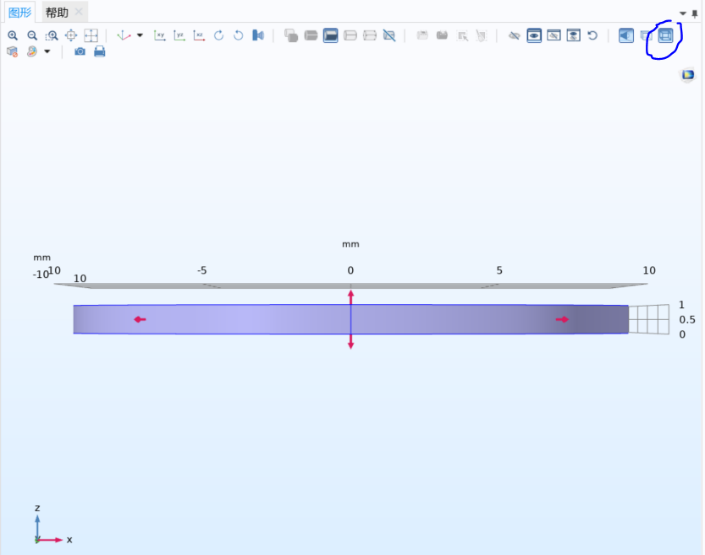Click the '0.5' z-axis tick label
The width and height of the screenshot is (705, 555).
pyautogui.click(x=687, y=320)
